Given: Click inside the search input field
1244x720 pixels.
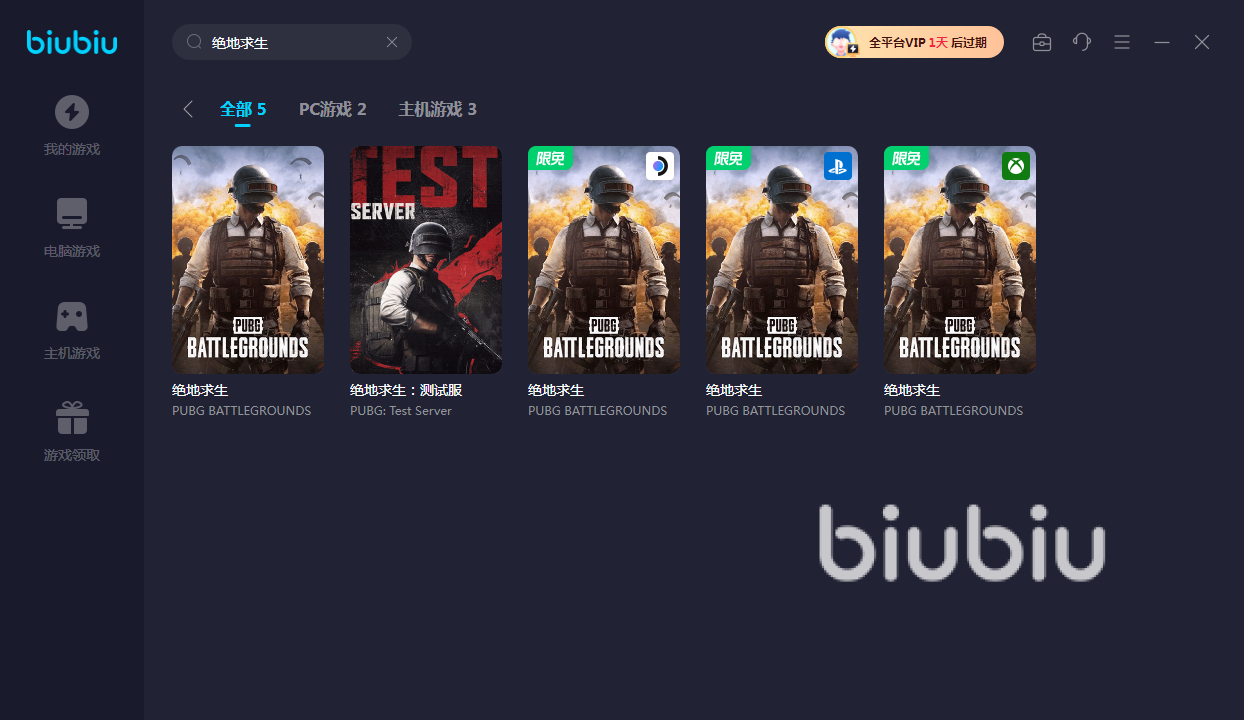Looking at the screenshot, I should (292, 42).
